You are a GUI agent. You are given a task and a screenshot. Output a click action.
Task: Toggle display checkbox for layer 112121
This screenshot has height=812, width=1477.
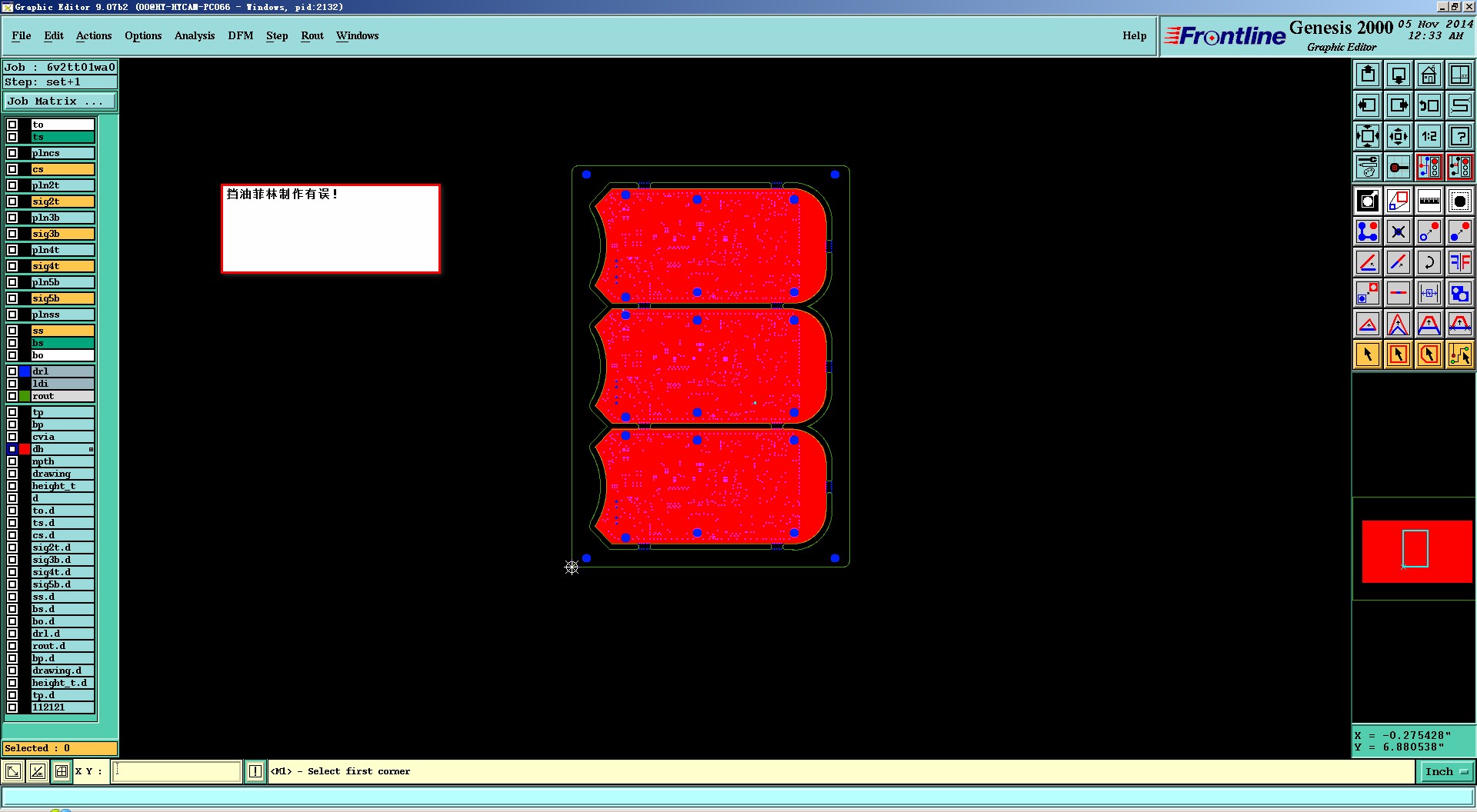[x=12, y=707]
